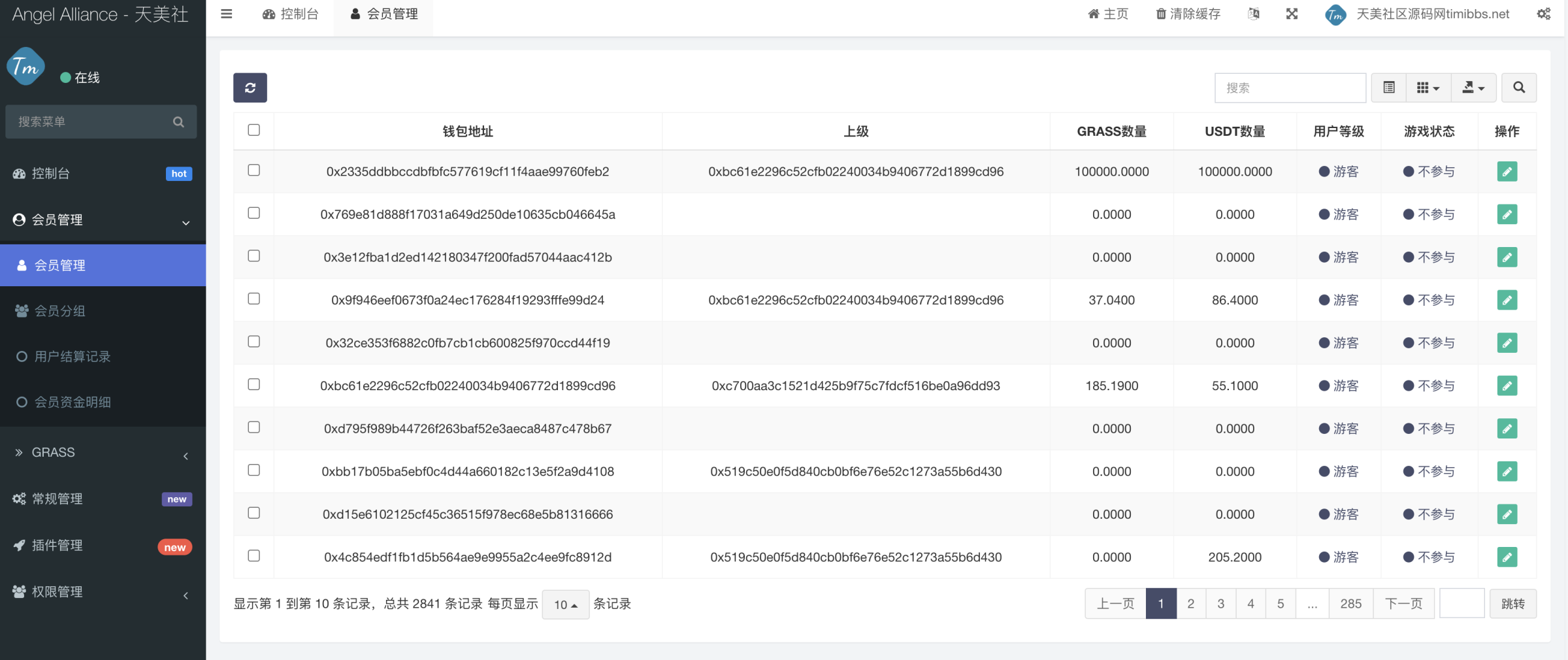
Task: Click the 搜索 table search field
Action: [1290, 88]
